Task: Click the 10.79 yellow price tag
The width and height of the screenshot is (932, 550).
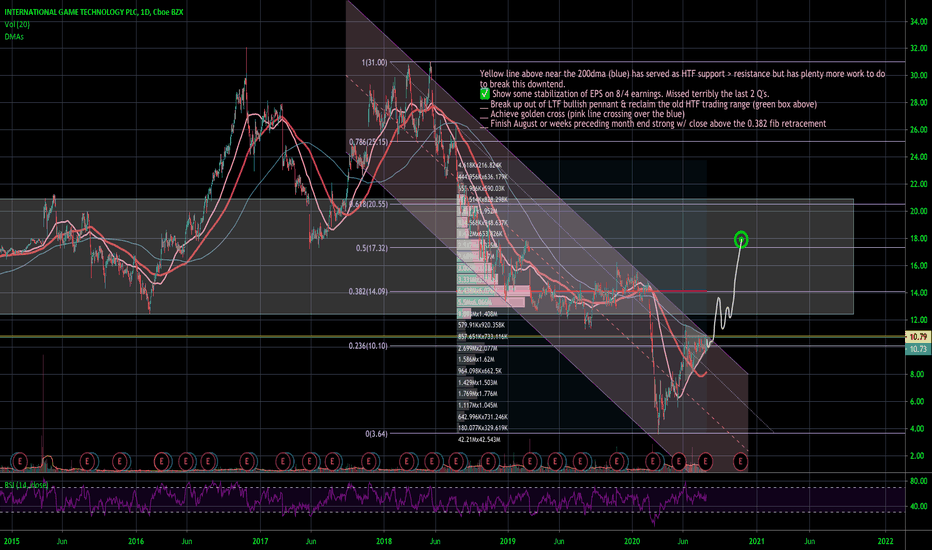Action: click(918, 337)
